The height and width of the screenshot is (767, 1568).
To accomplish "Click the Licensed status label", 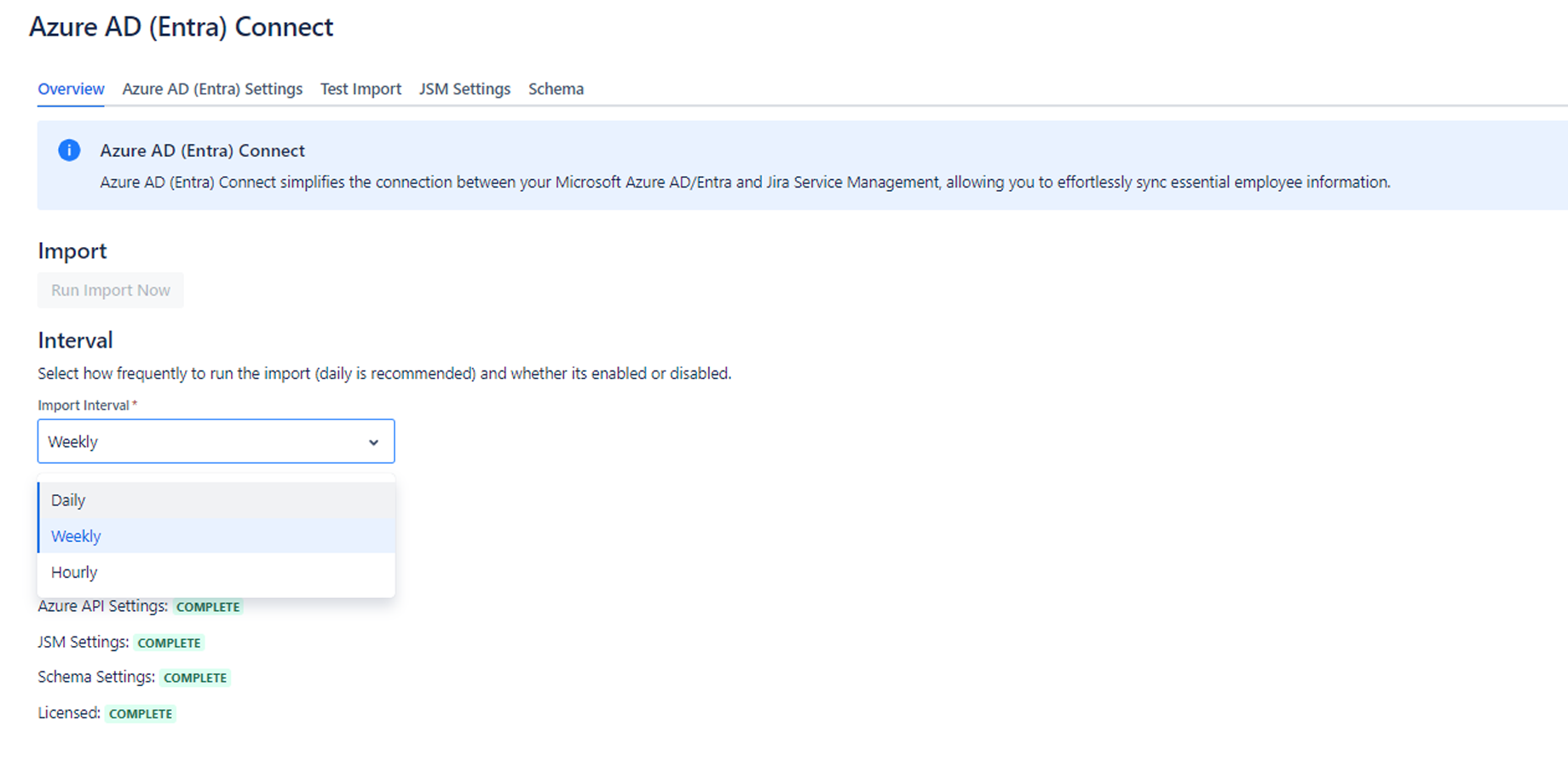I will point(69,712).
